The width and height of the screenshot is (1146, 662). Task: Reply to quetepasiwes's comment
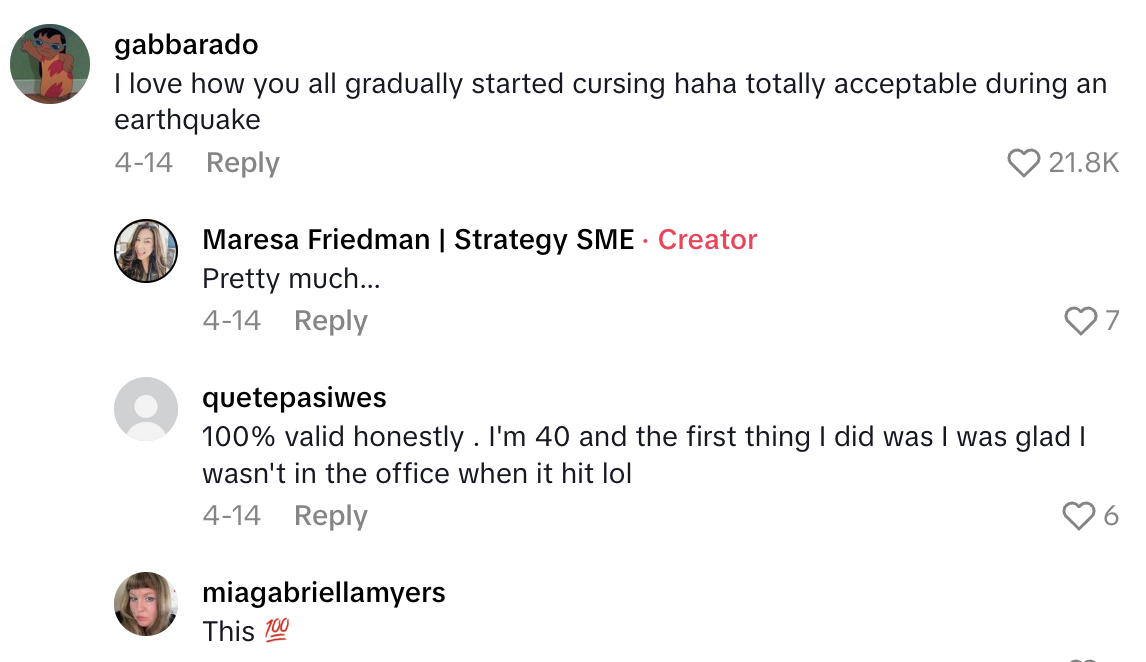tap(330, 516)
